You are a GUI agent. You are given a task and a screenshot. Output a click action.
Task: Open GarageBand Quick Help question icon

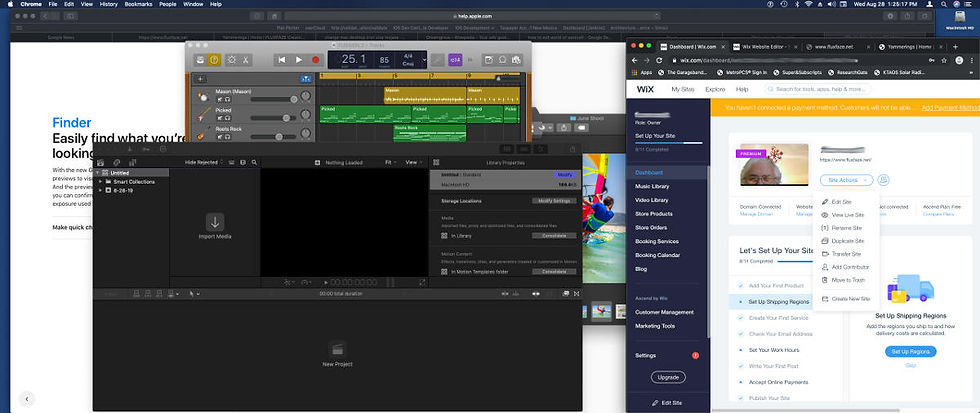click(214, 60)
